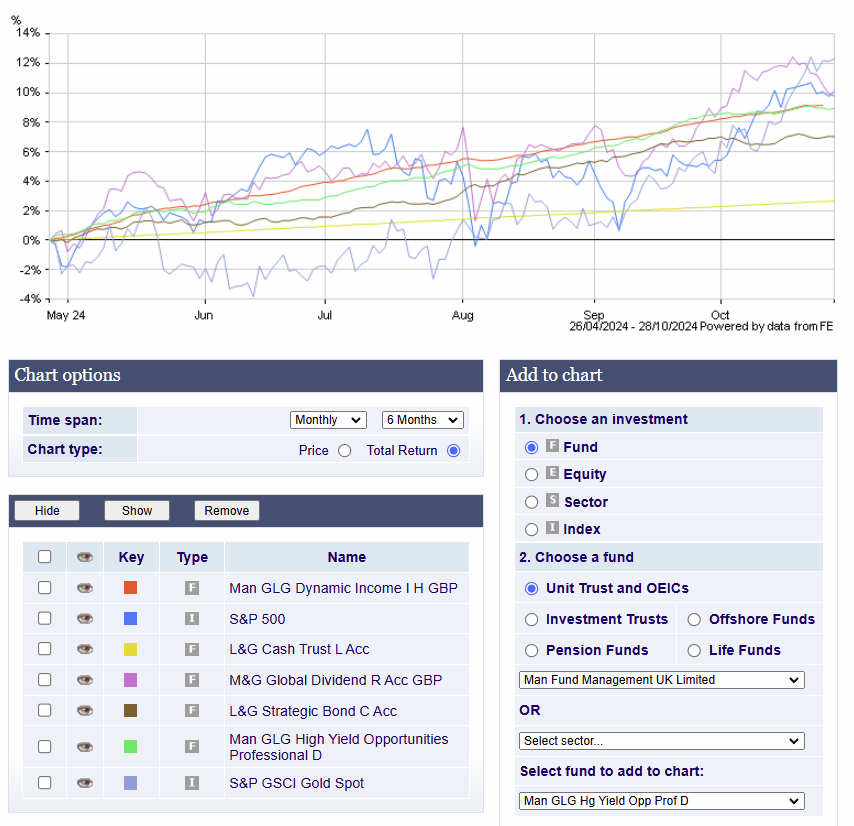This screenshot has height=826, width=854.
Task: Click the E icon next to Equity
Action: tap(552, 474)
